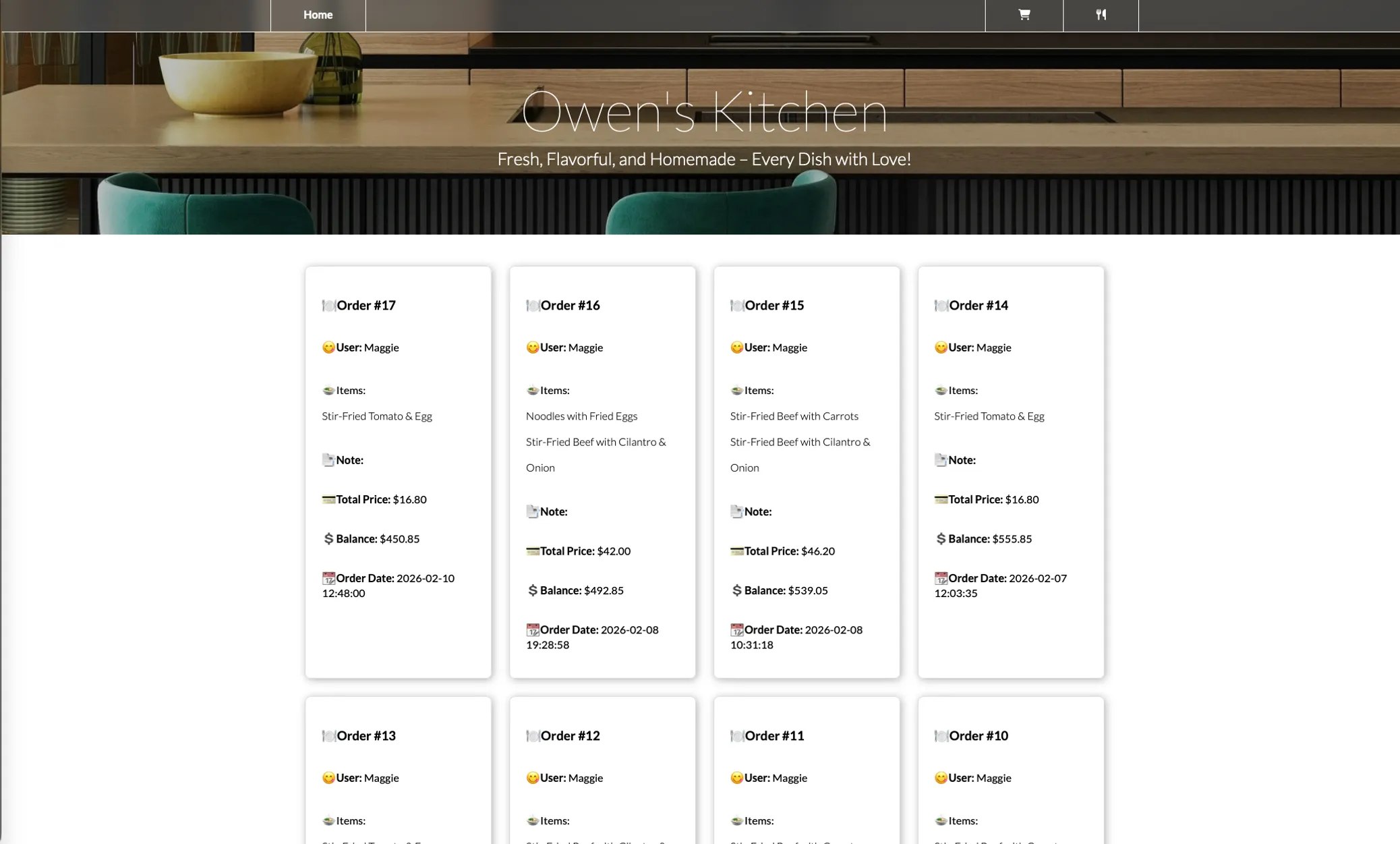Screen dimensions: 1400x844
Task: Click the note page icon on Order #16
Action: click(x=532, y=511)
